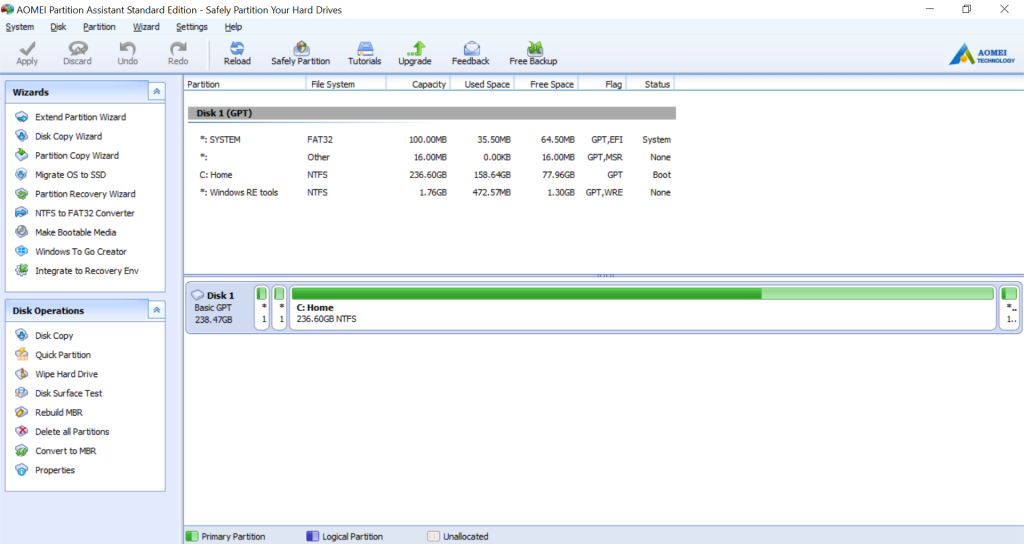Click the Flag column header

(602, 84)
